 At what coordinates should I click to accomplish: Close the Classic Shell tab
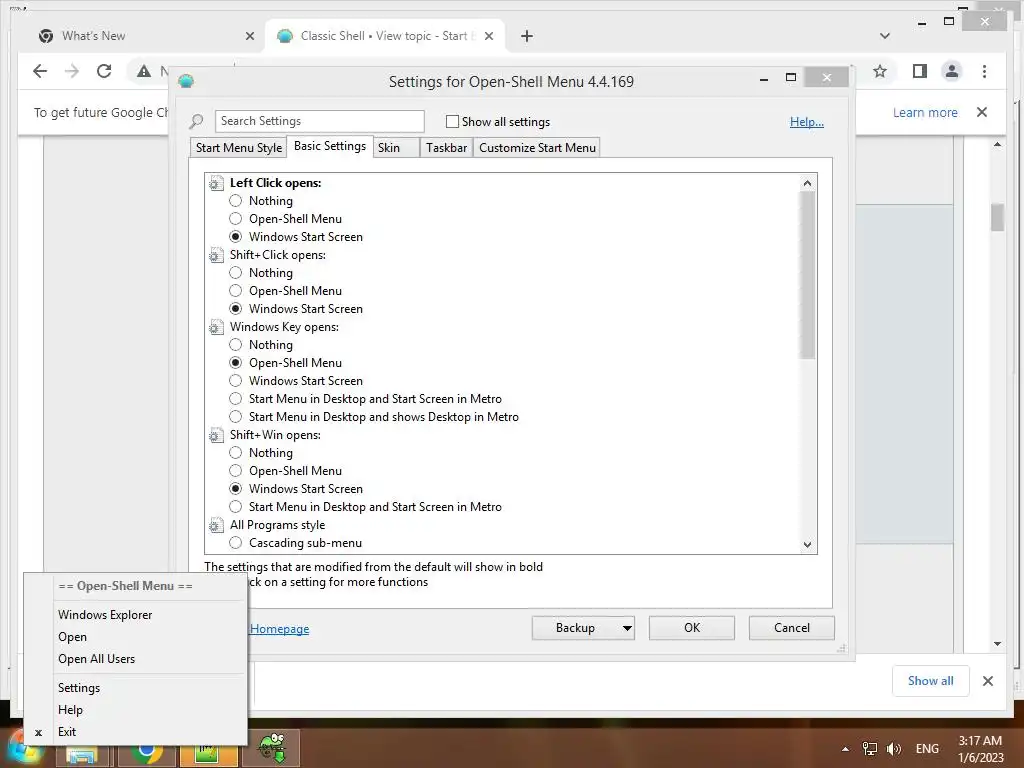click(x=488, y=36)
